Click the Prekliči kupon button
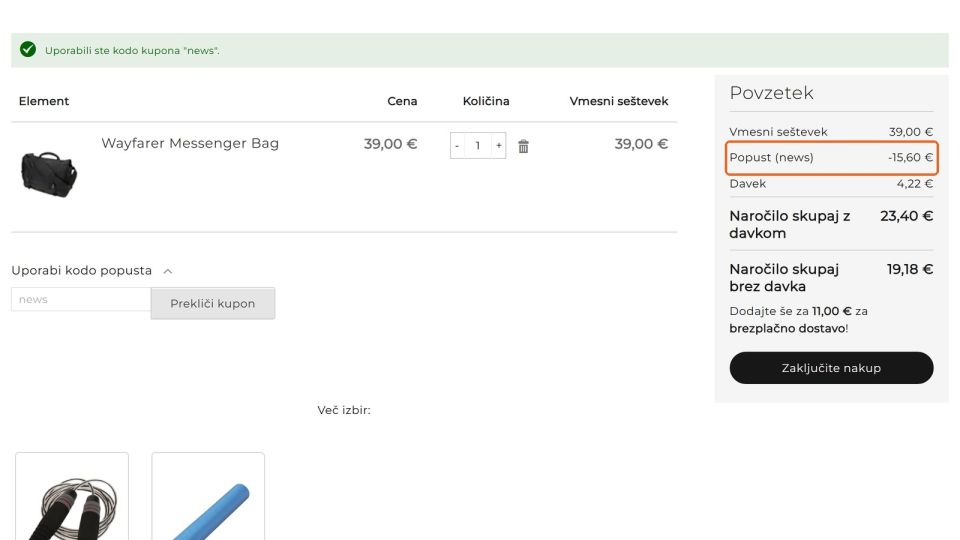The width and height of the screenshot is (960, 540). pyautogui.click(x=212, y=303)
